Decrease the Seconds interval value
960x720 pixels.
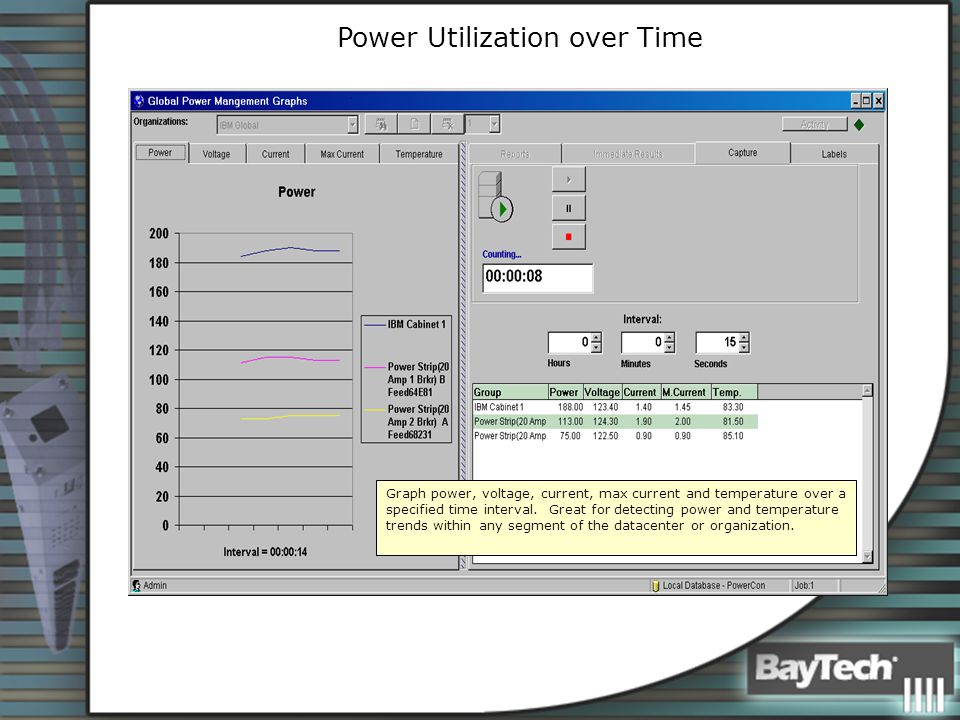(x=744, y=347)
